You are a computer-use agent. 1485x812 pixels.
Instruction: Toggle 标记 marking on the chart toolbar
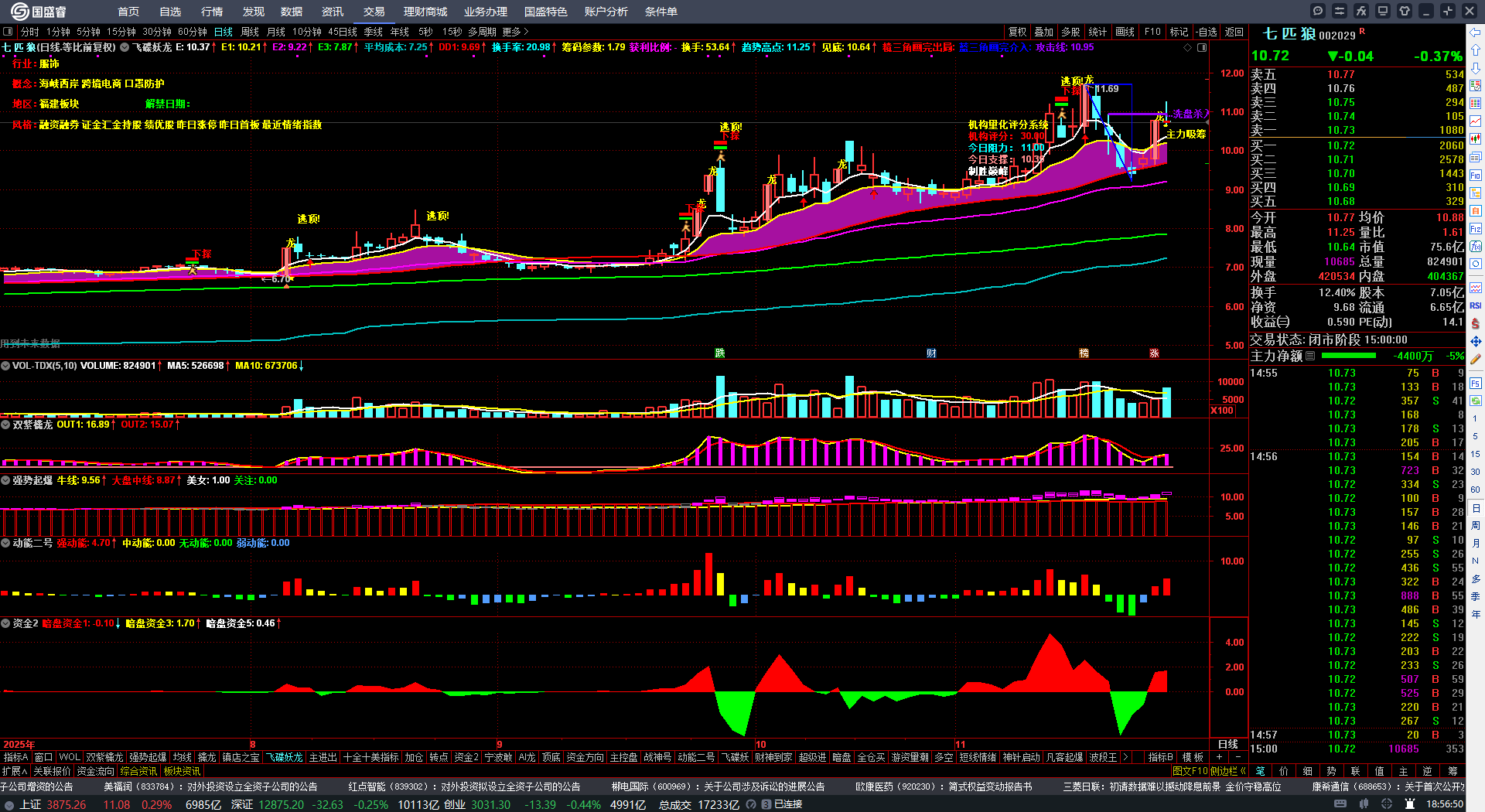pos(1179,32)
